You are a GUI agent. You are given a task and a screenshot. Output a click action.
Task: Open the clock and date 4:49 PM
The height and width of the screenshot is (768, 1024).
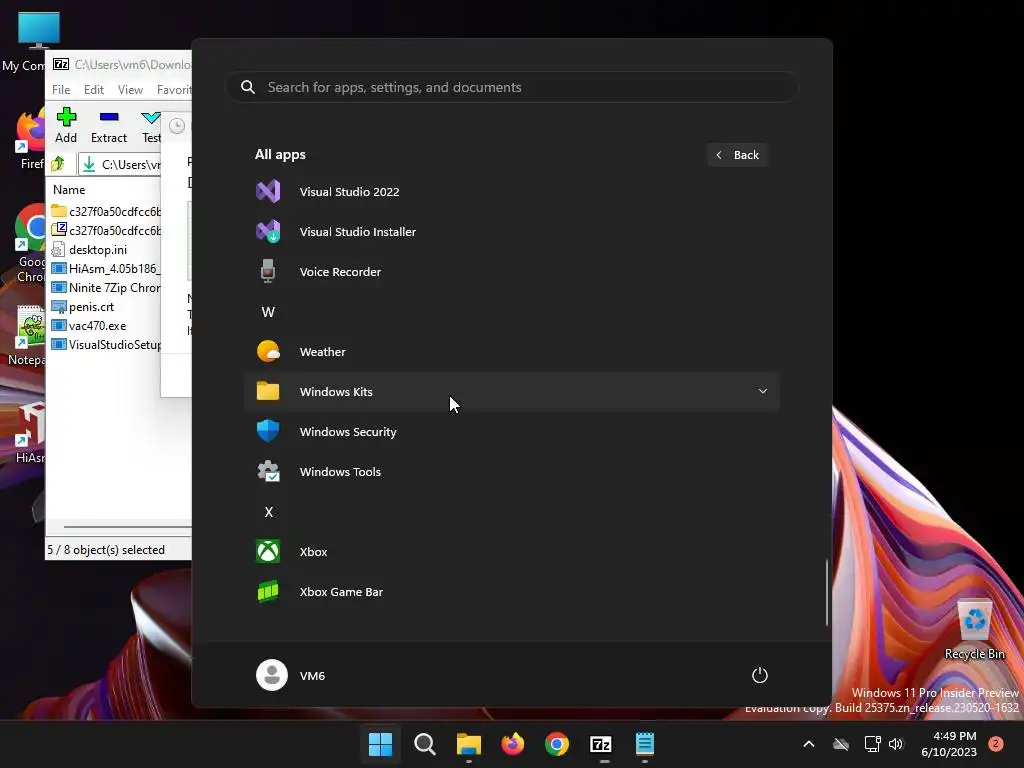tap(949, 744)
